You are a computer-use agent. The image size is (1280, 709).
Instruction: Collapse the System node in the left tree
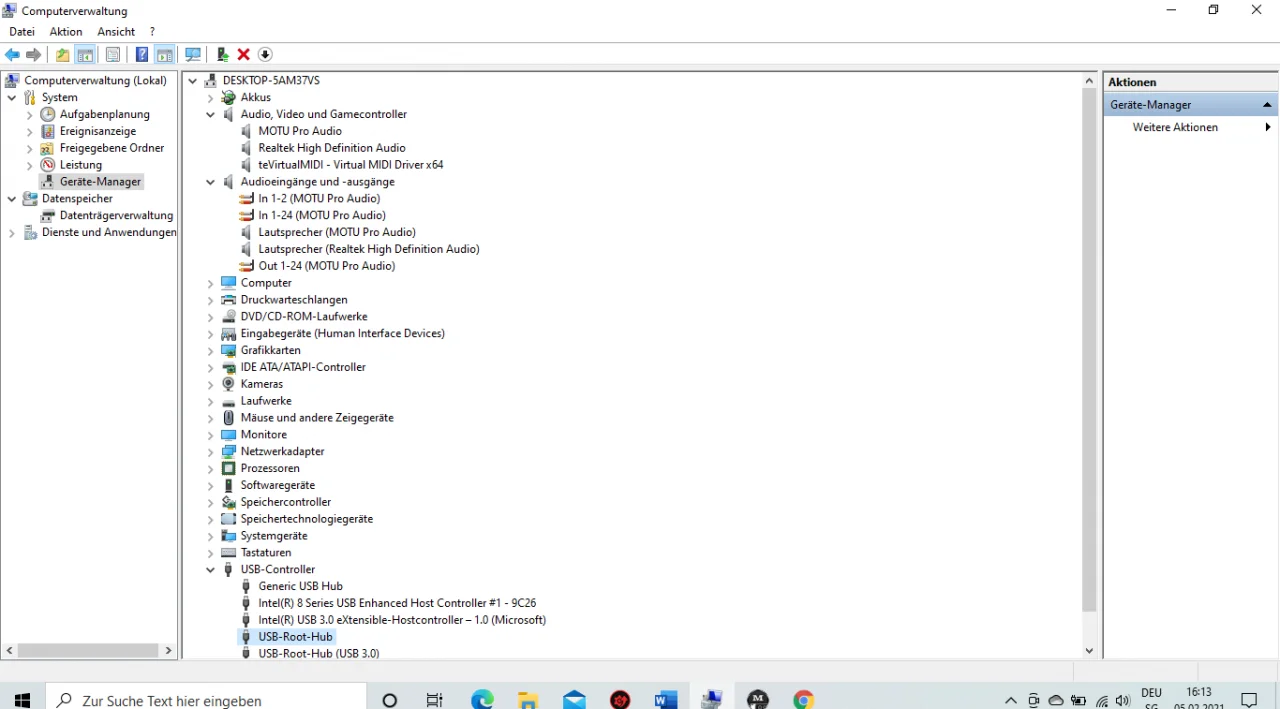point(12,97)
